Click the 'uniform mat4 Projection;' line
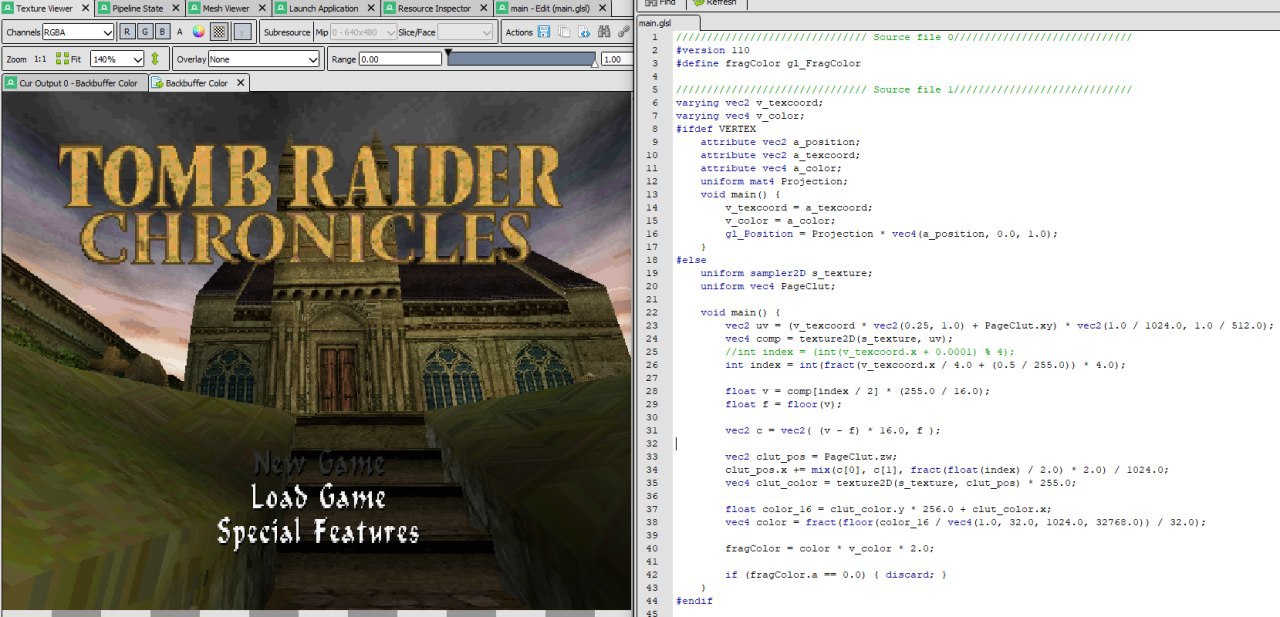Viewport: 1280px width, 617px height. click(x=774, y=181)
